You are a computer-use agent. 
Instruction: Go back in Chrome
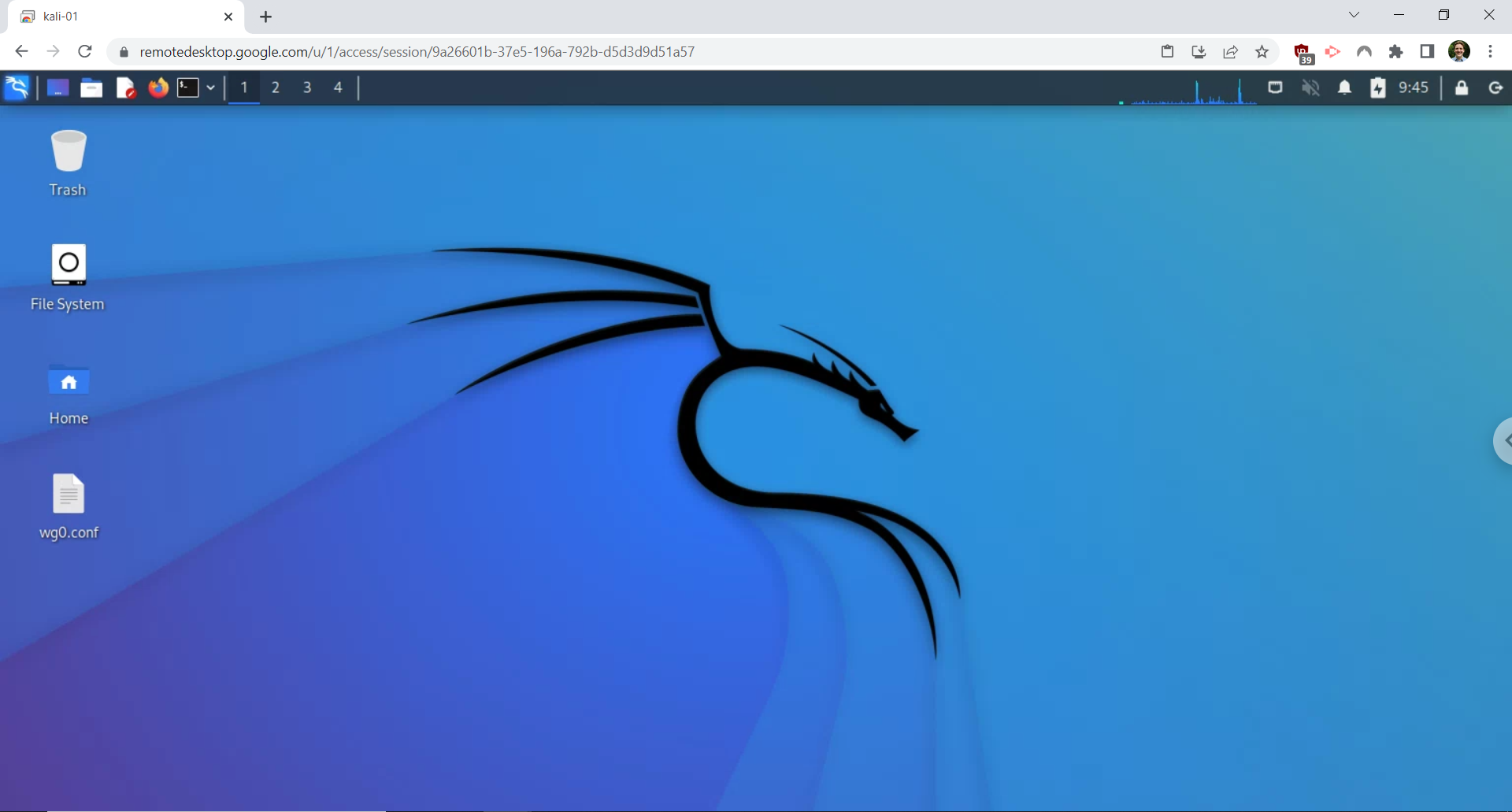click(x=21, y=51)
